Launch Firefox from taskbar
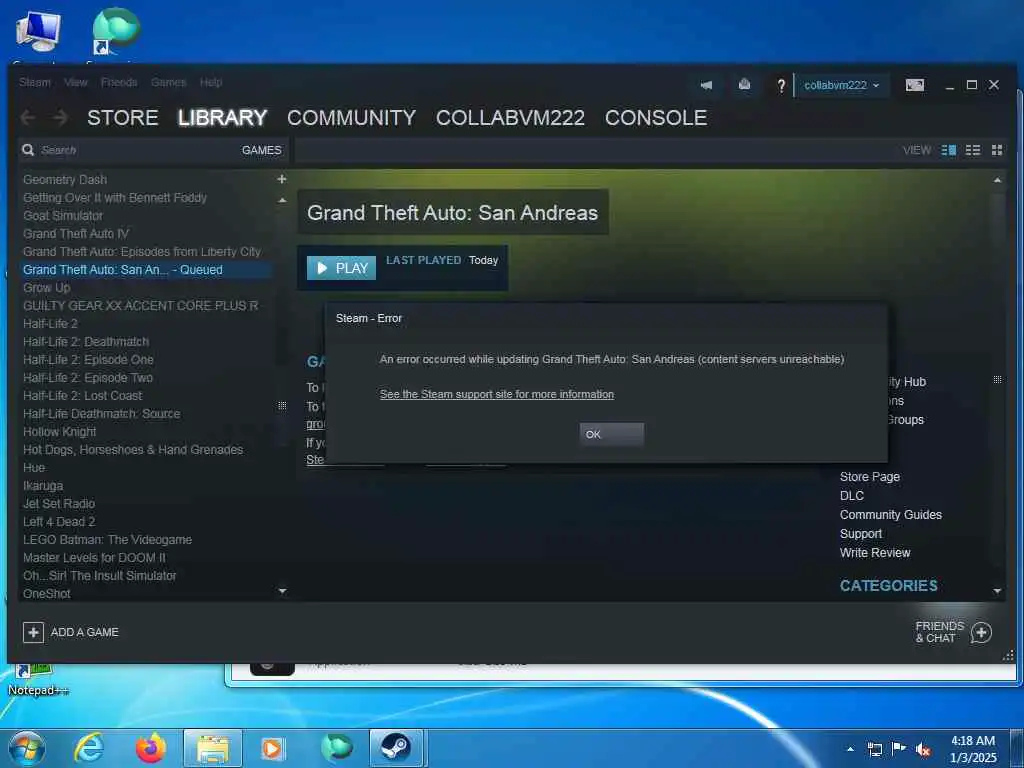Viewport: 1024px width, 768px height. (150, 748)
